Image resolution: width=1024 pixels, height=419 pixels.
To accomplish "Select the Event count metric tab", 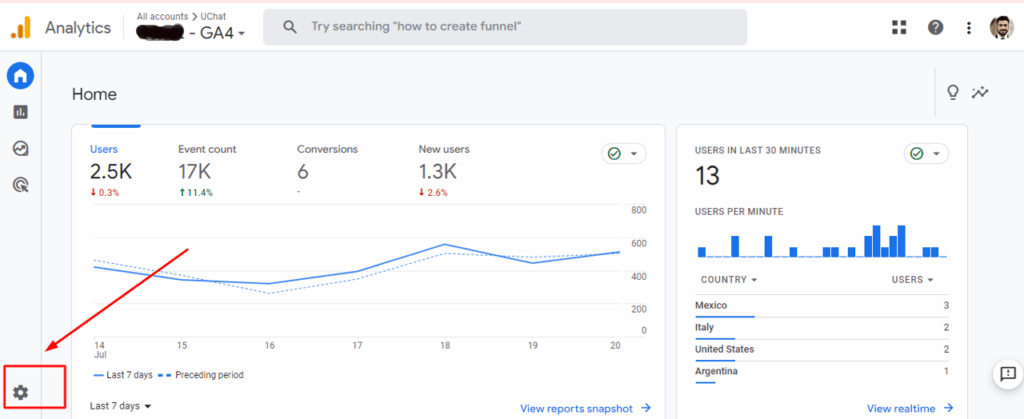I will pyautogui.click(x=207, y=160).
